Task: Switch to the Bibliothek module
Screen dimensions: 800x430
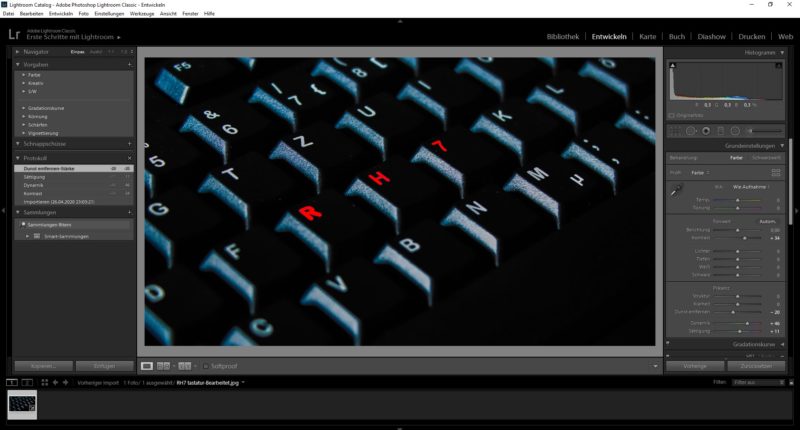Action: coord(563,36)
